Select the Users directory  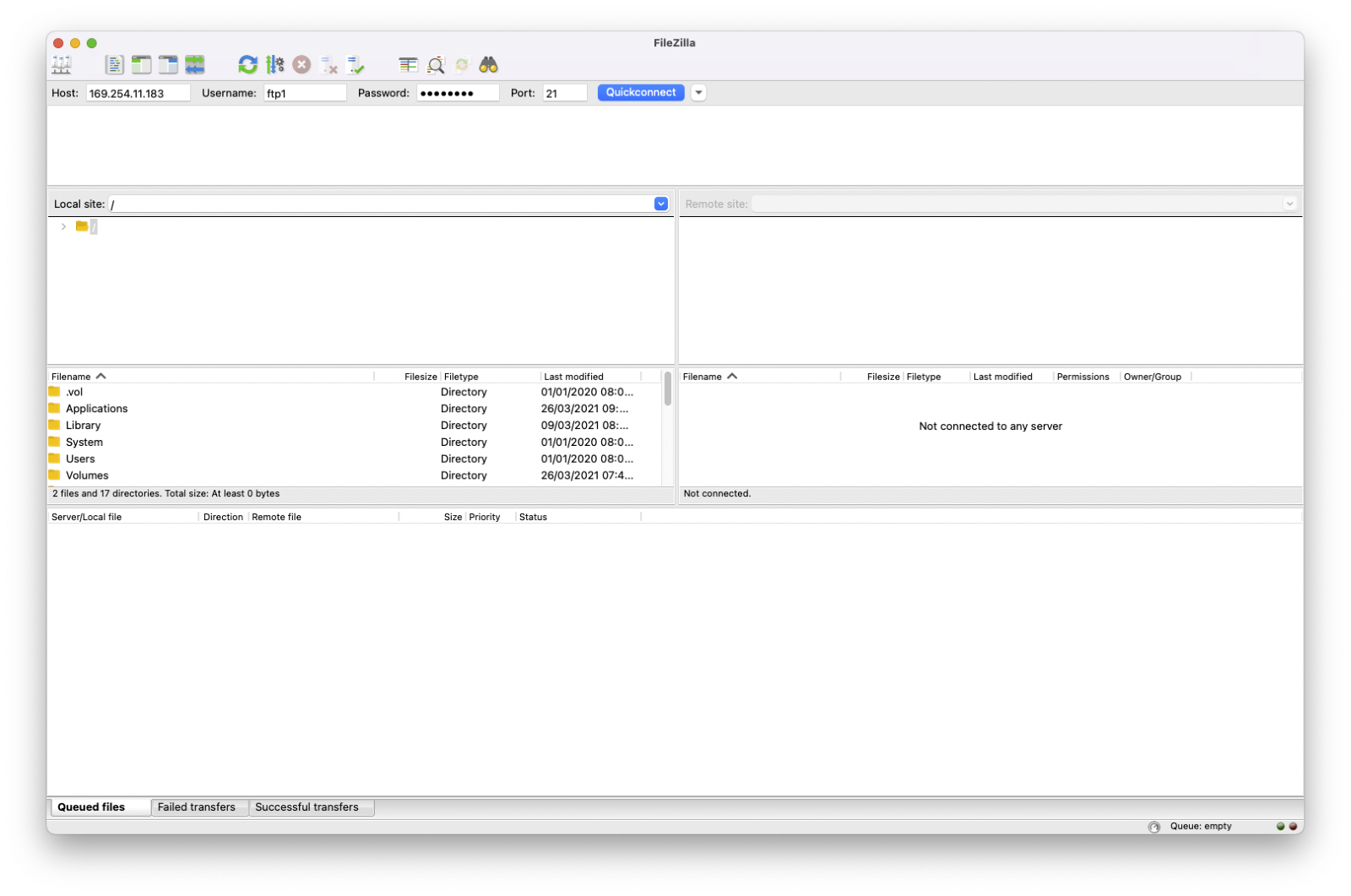[x=355, y=460]
